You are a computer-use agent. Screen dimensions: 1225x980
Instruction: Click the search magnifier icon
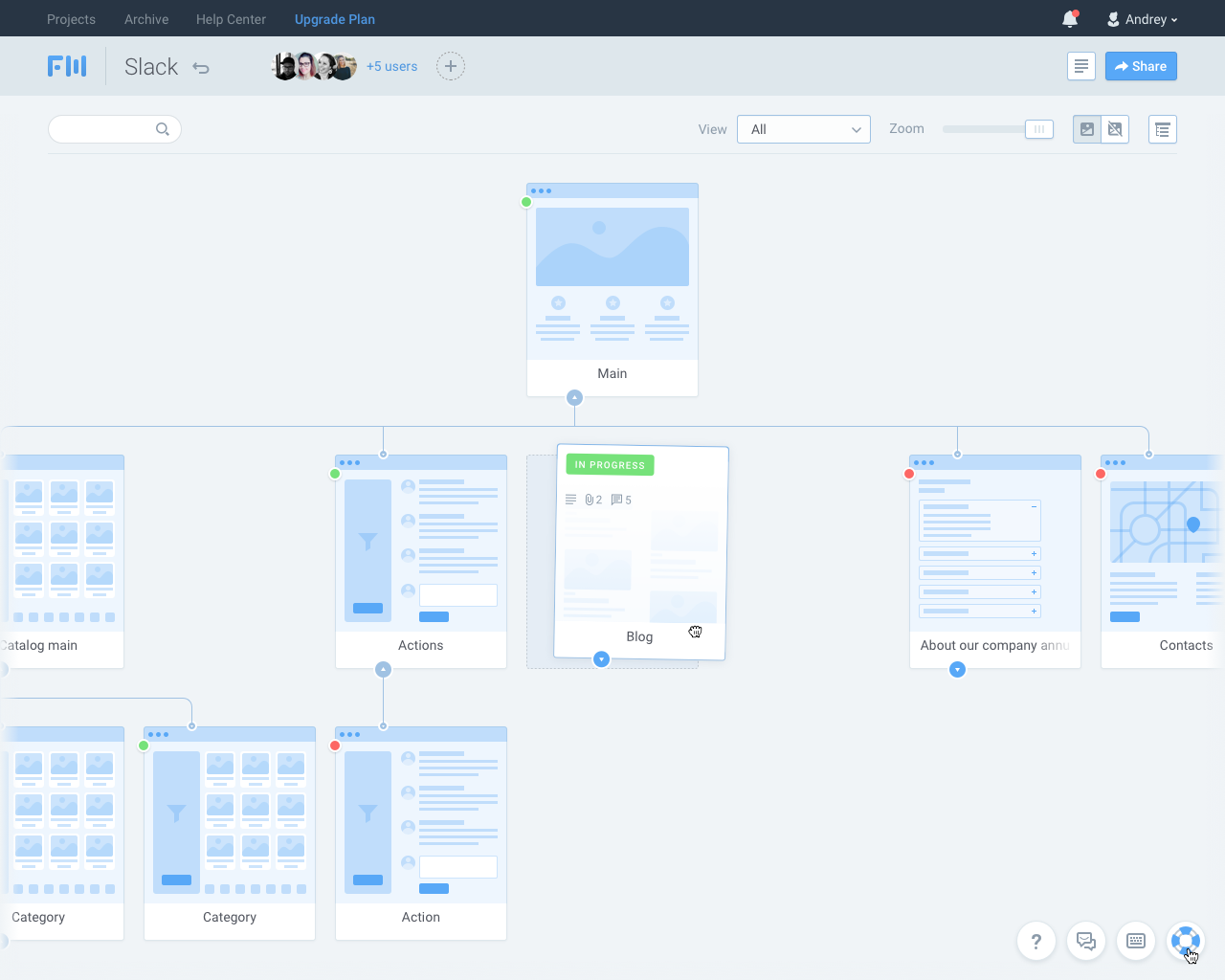point(163,129)
